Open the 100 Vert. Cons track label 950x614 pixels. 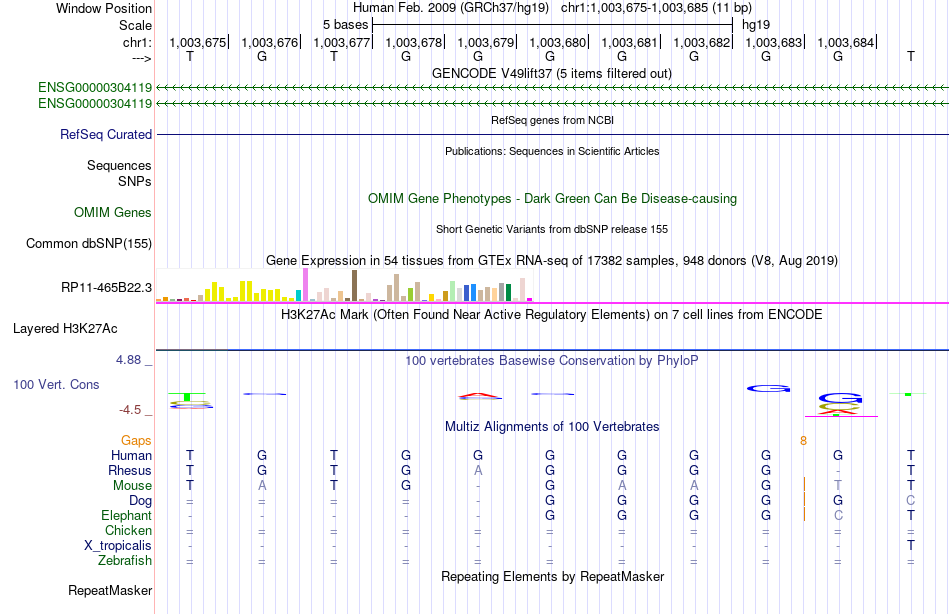tap(56, 384)
